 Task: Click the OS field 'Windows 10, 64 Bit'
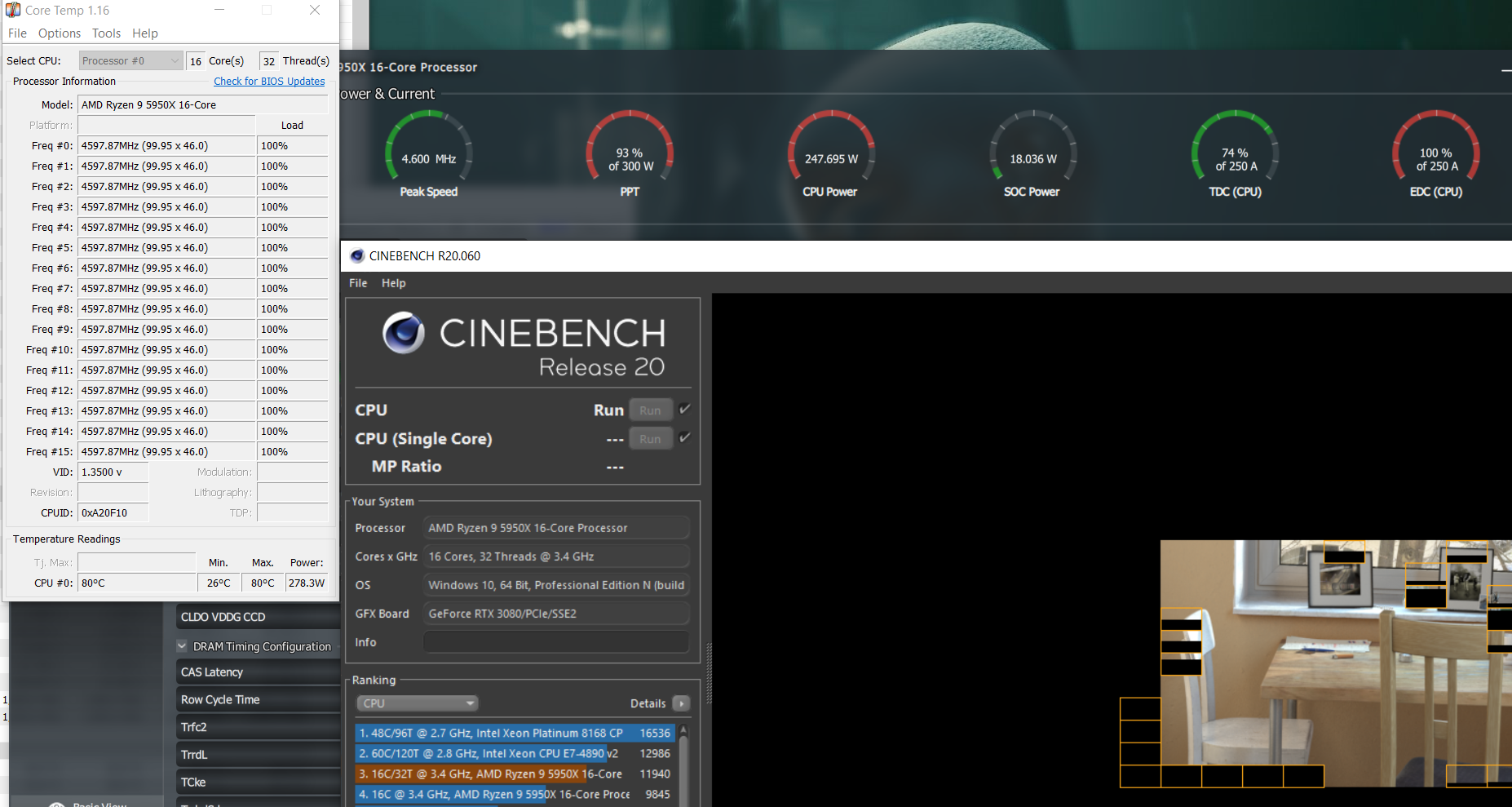coord(556,585)
